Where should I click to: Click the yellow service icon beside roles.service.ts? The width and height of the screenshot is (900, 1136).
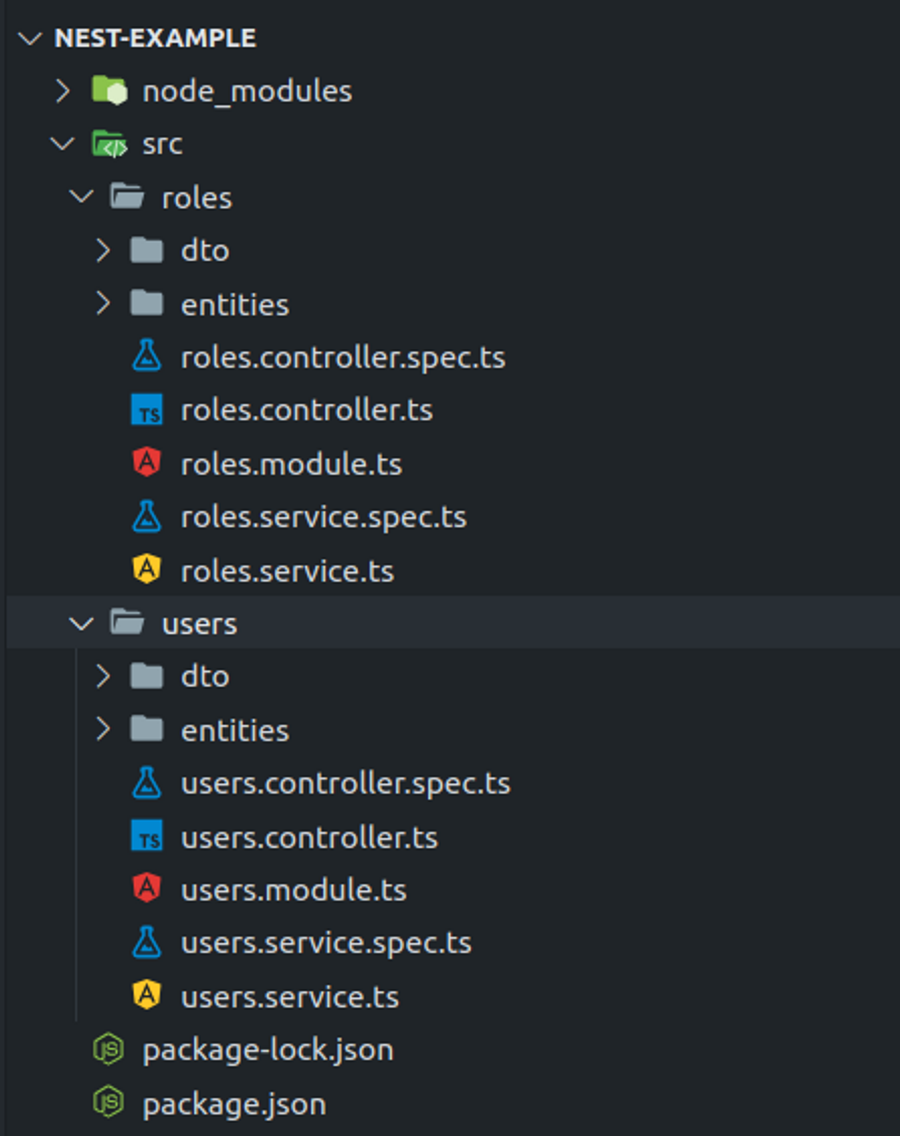tap(148, 571)
